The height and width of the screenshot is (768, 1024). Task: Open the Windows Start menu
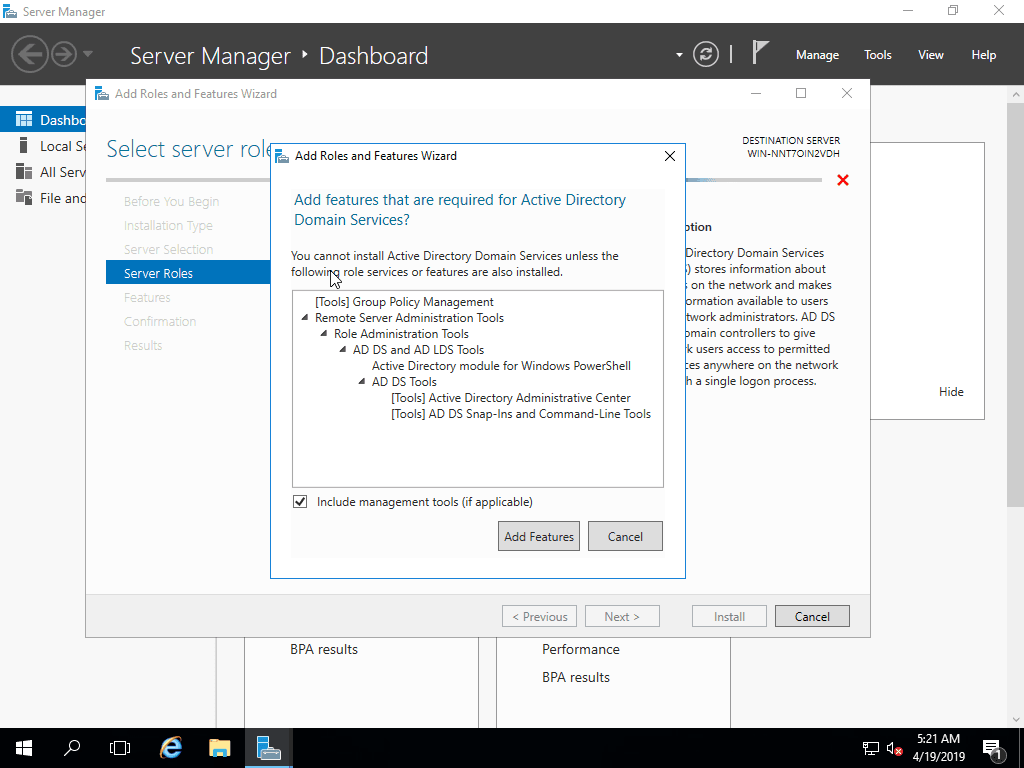(x=24, y=748)
